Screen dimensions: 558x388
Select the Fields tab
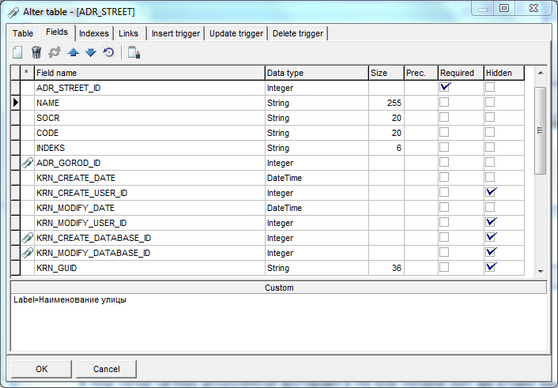57,32
